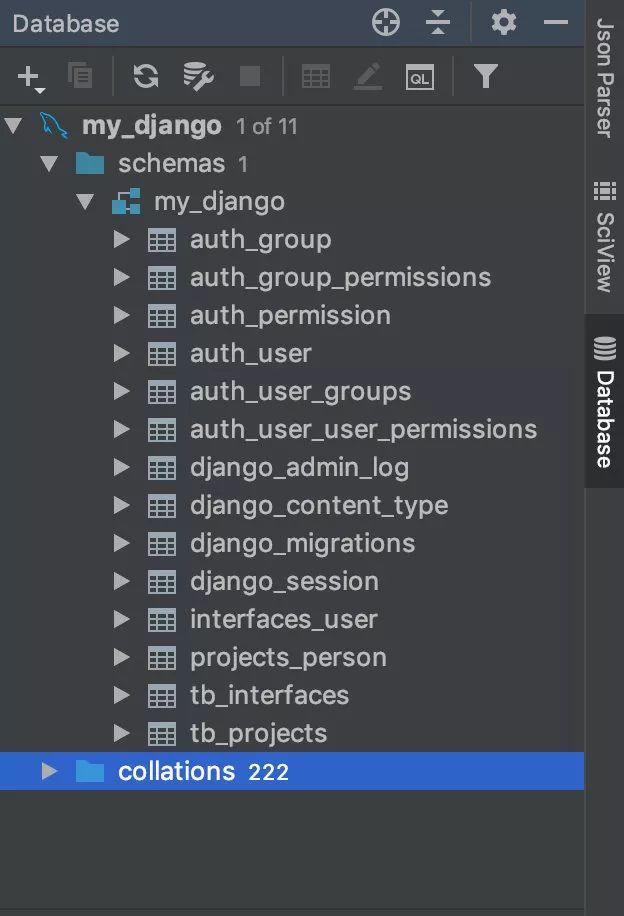Screen dimensions: 624x916
Task: Open Data Source Properties wrench icon
Action: click(198, 76)
